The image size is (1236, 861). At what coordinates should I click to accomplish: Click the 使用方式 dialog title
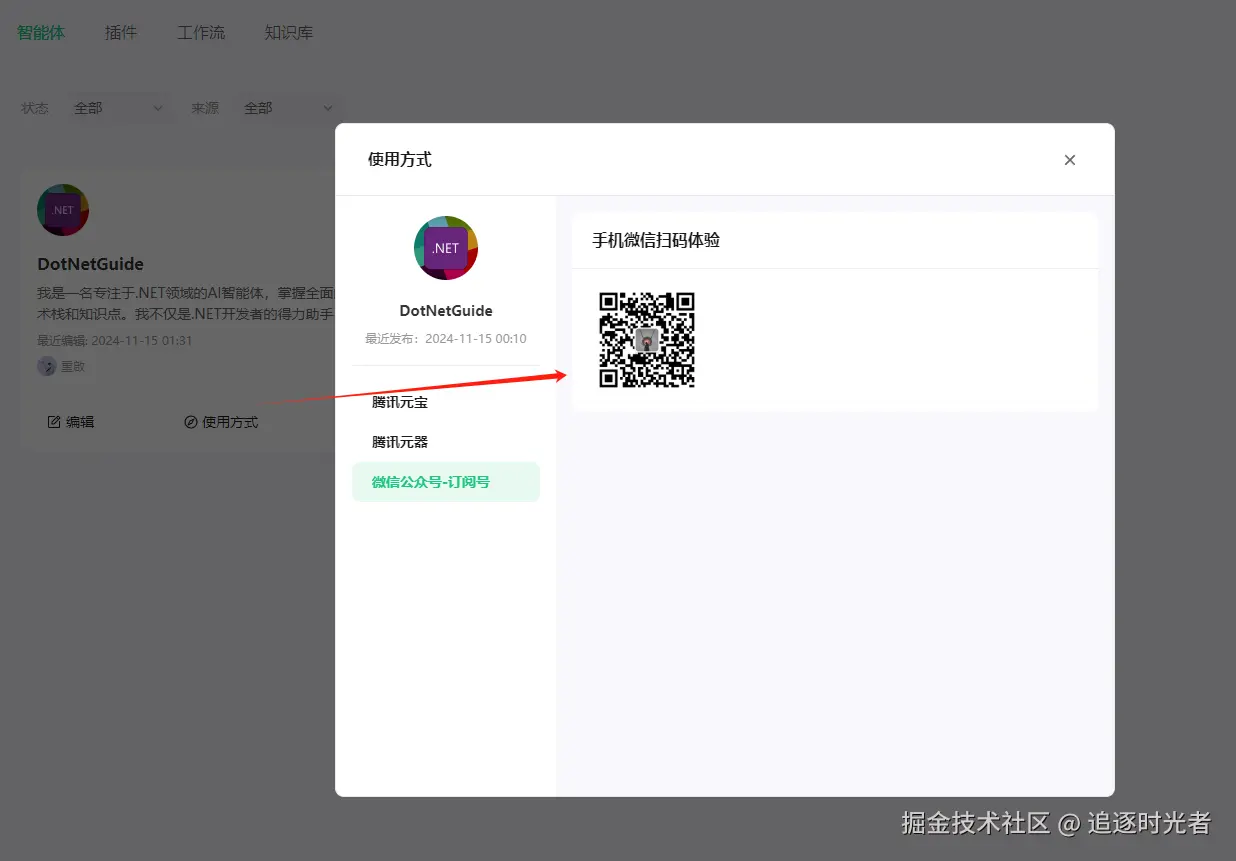click(400, 159)
